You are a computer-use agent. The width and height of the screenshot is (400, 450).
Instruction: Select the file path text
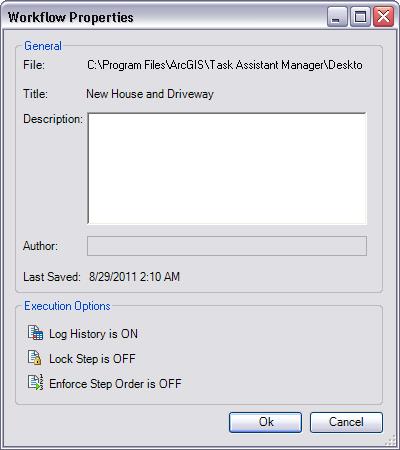point(225,65)
